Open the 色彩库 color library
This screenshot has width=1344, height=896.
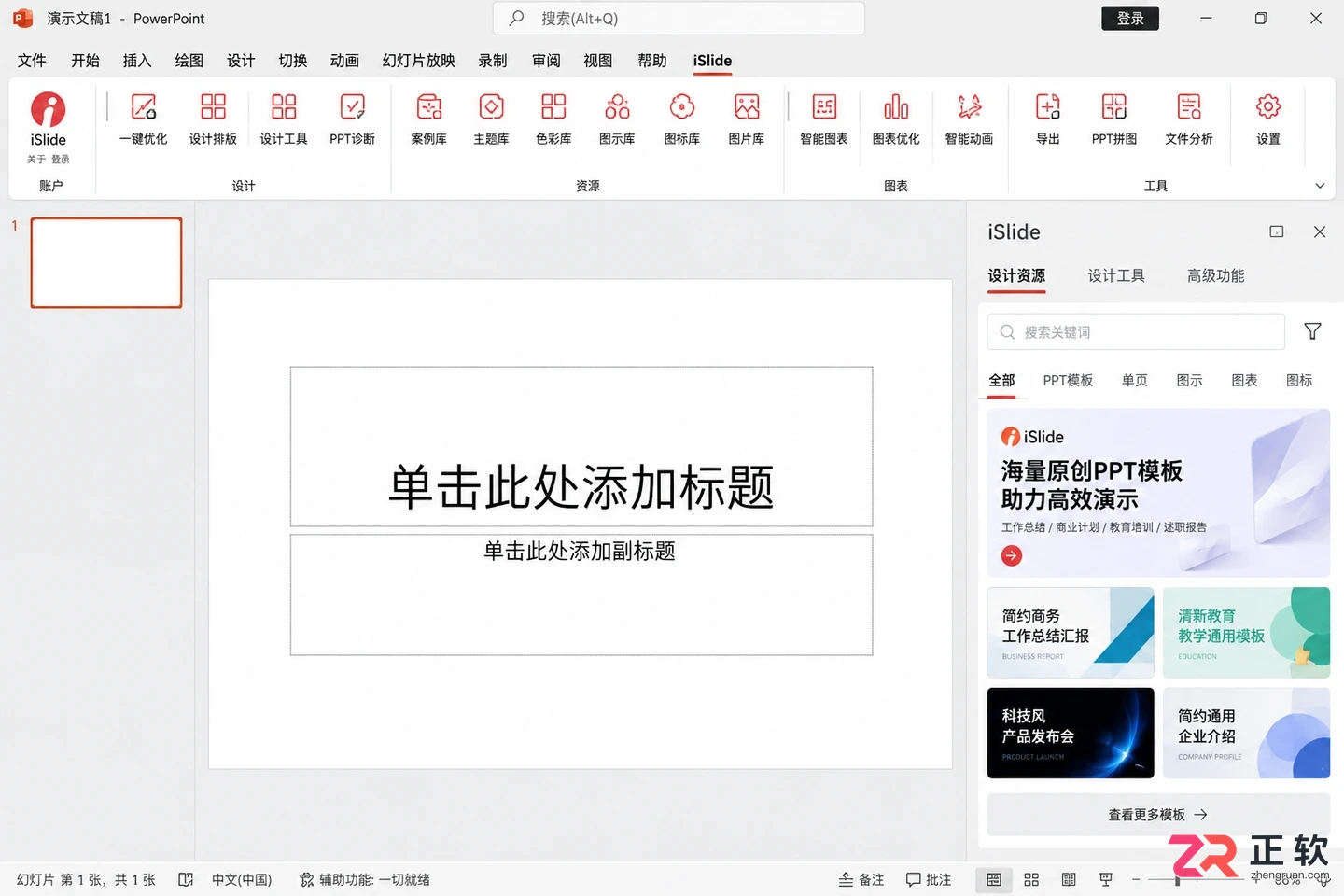pyautogui.click(x=553, y=119)
